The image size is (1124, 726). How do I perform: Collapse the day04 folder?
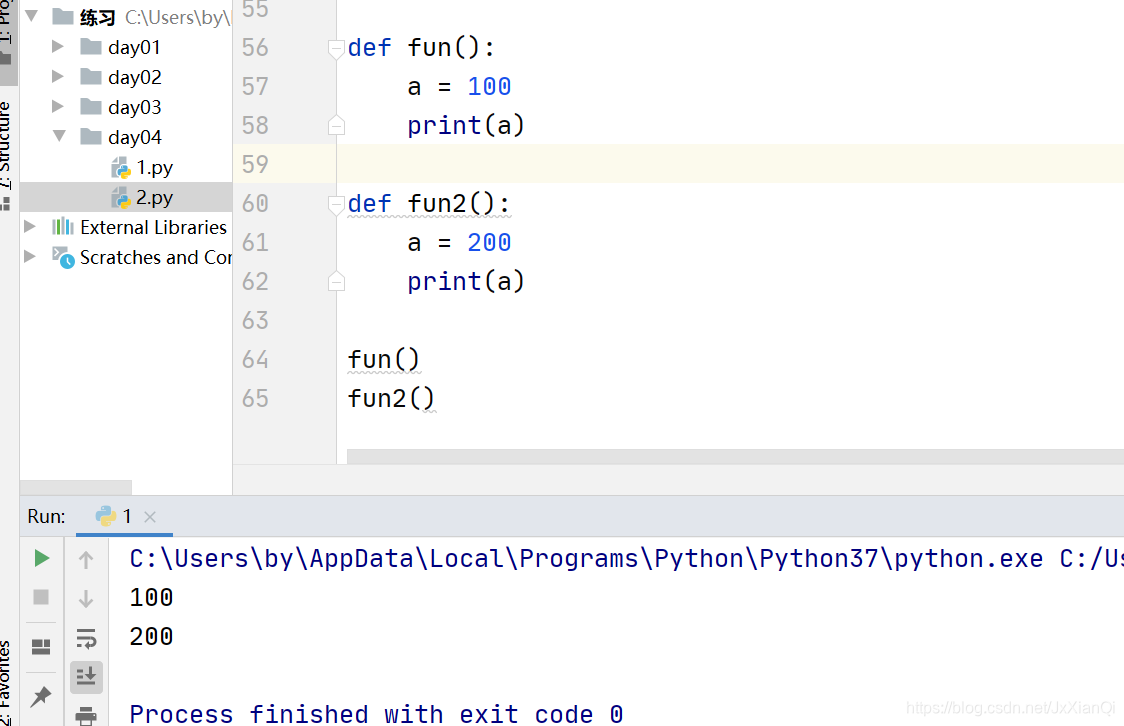(59, 136)
